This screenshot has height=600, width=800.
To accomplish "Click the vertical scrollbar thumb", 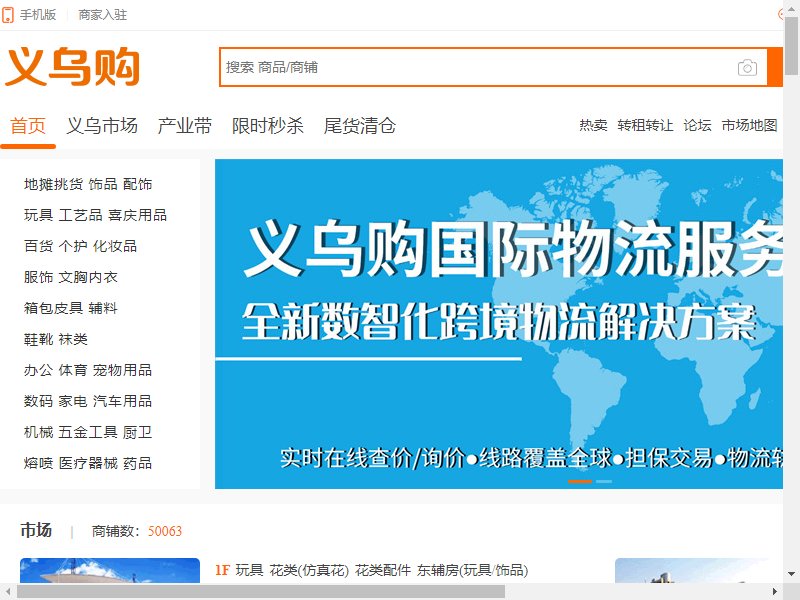I will pos(791,45).
